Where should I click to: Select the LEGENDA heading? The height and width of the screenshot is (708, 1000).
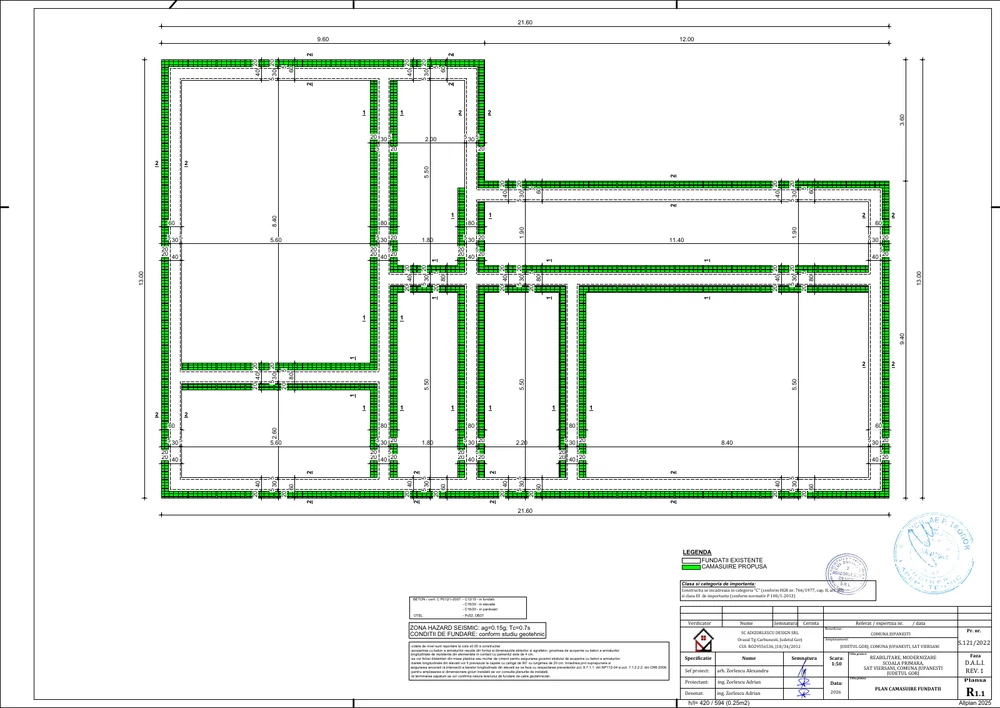[x=696, y=552]
